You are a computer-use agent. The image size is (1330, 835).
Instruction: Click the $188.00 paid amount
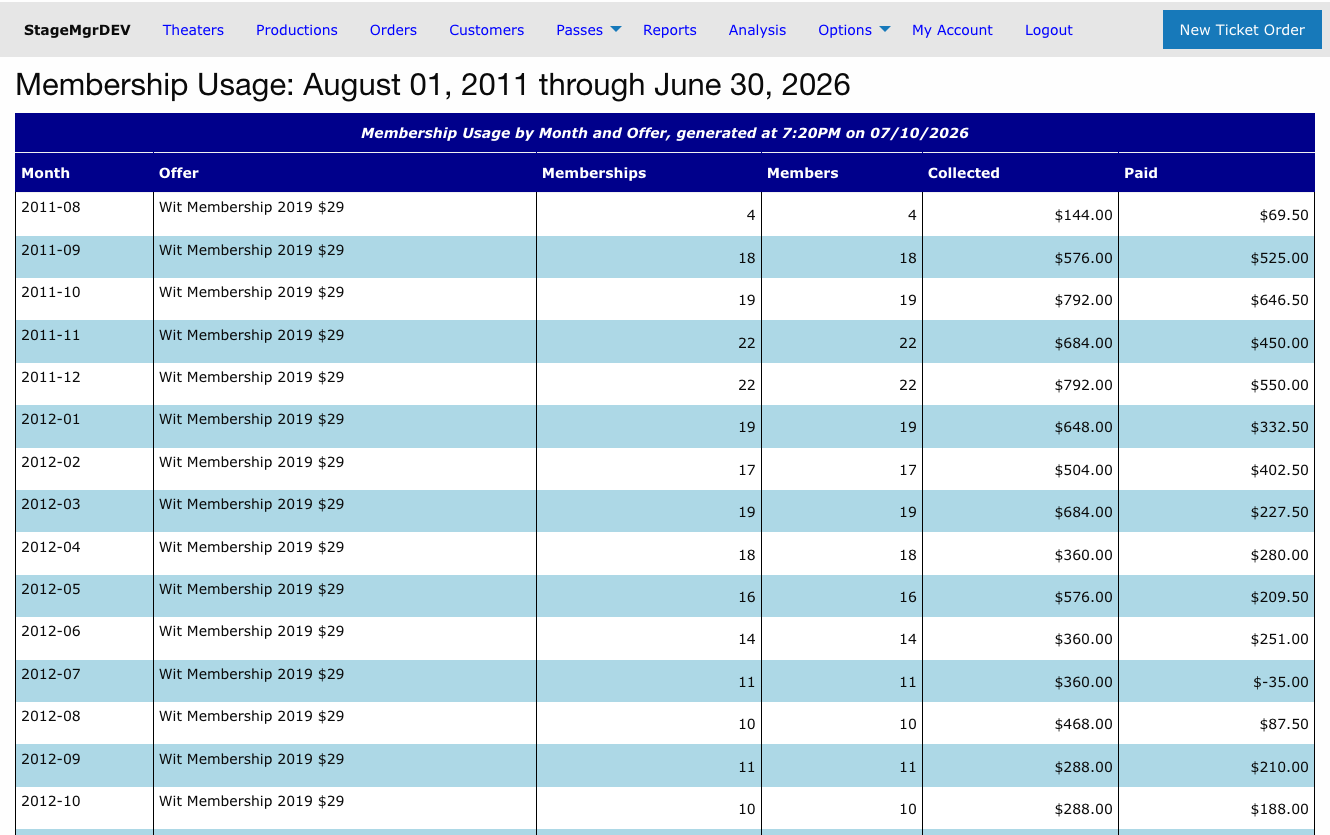(x=1279, y=809)
